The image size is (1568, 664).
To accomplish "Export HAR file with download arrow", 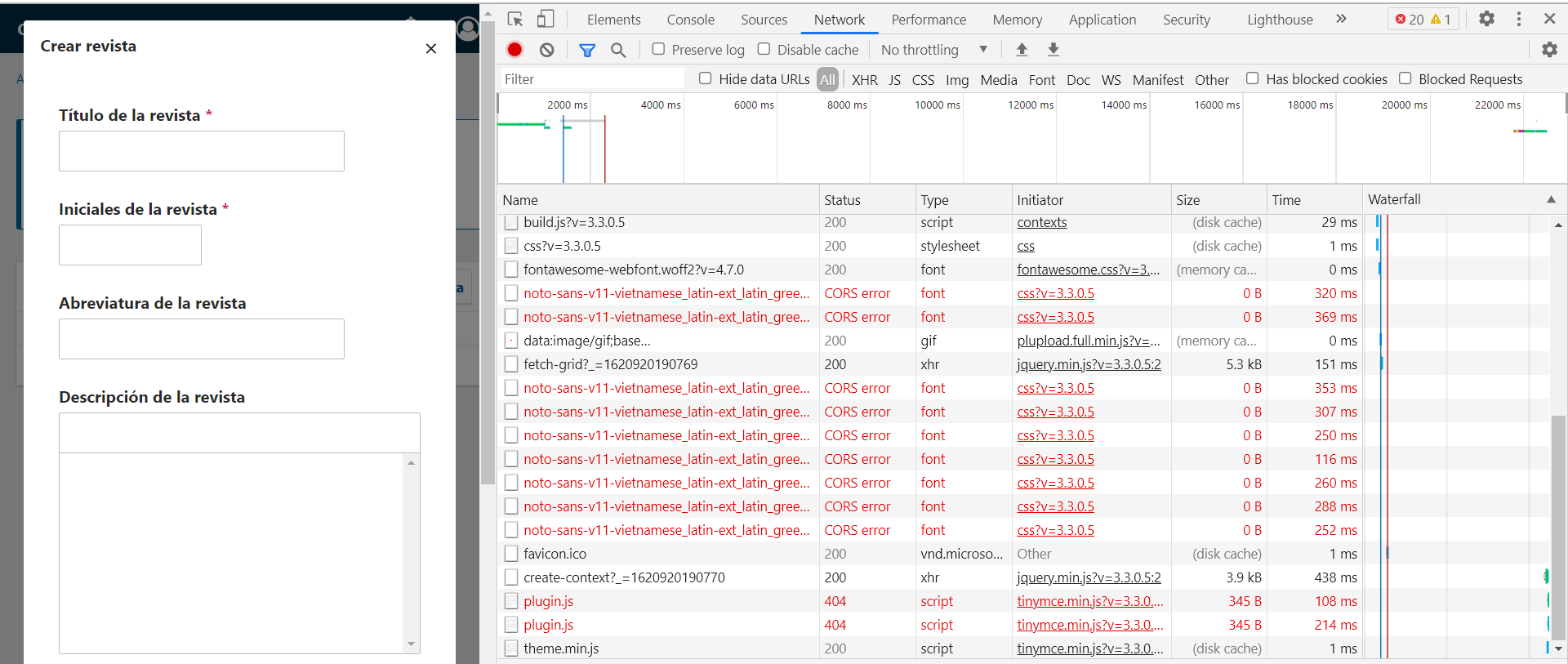I will (x=1053, y=50).
